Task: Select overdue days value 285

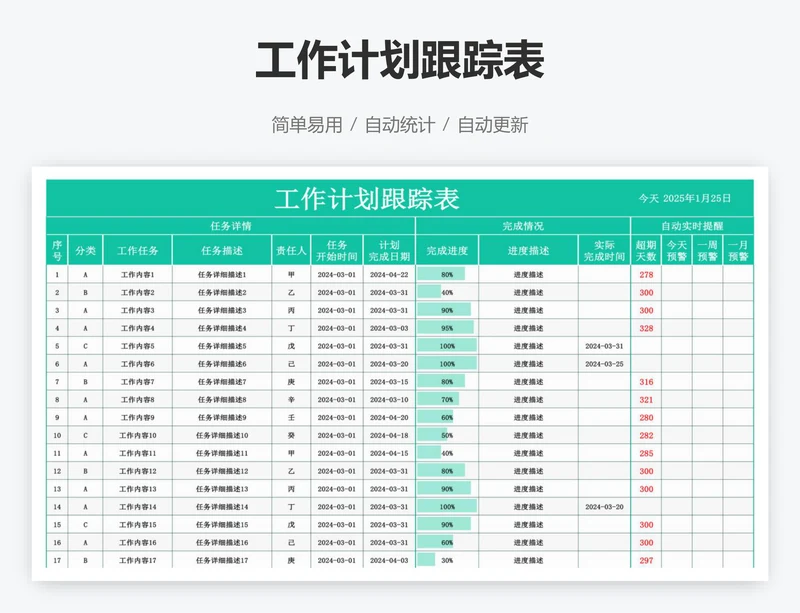Action: click(x=646, y=453)
